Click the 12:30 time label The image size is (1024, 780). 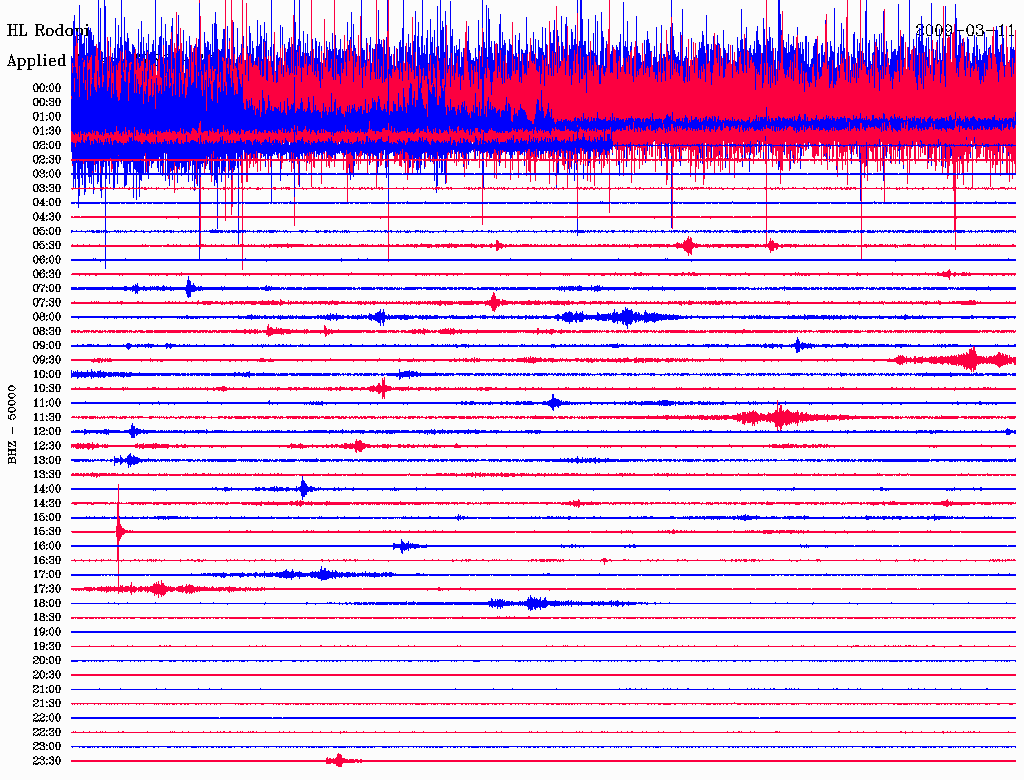(x=46, y=446)
